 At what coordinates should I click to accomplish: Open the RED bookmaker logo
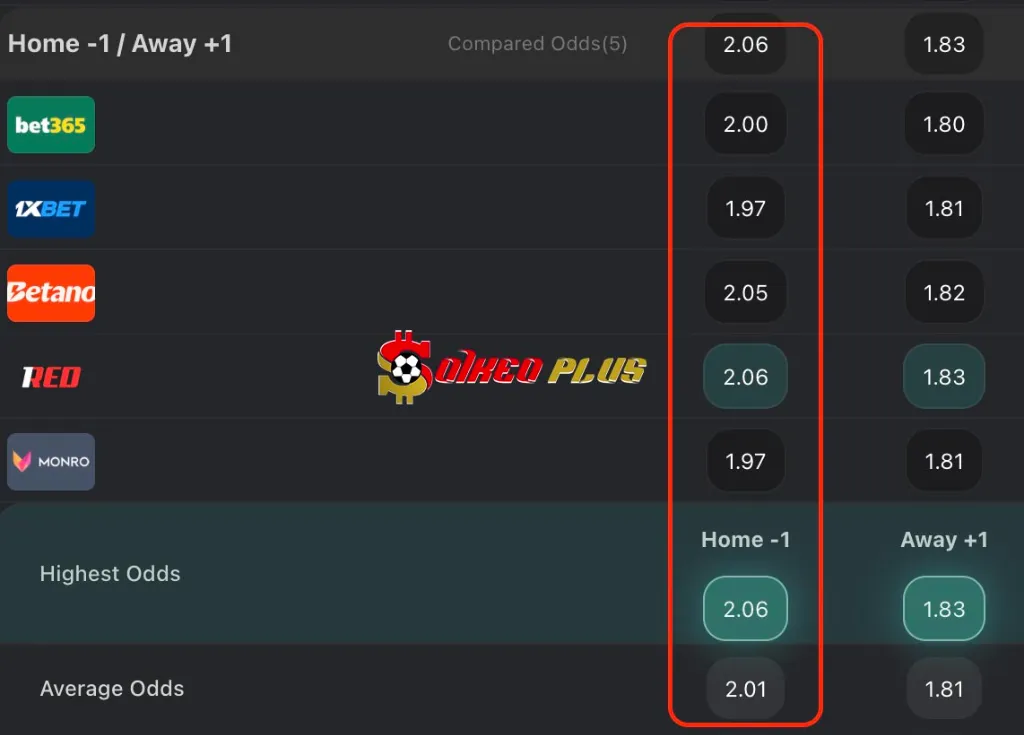[x=51, y=377]
